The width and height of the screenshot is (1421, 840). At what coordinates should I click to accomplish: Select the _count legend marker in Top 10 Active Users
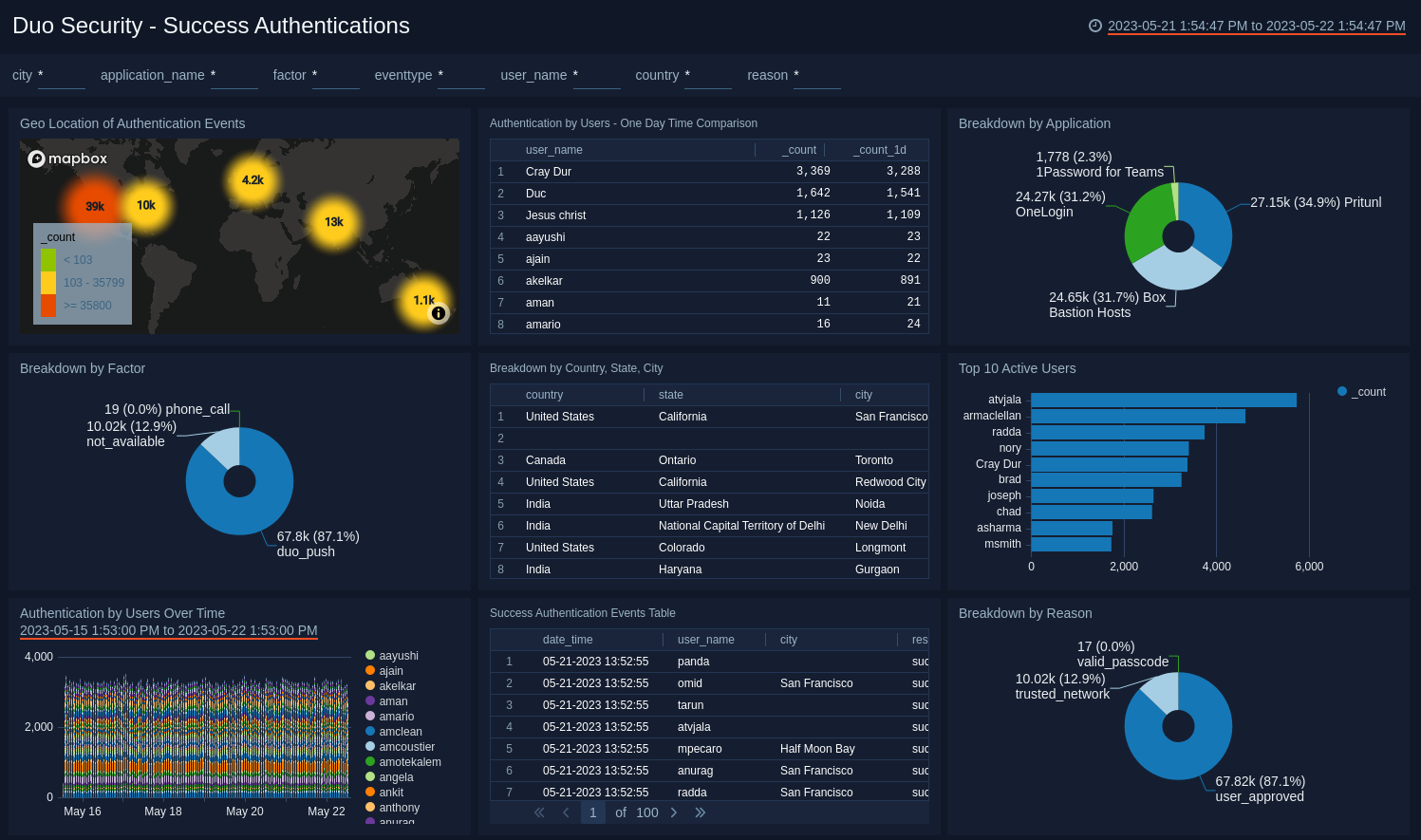(x=1341, y=391)
